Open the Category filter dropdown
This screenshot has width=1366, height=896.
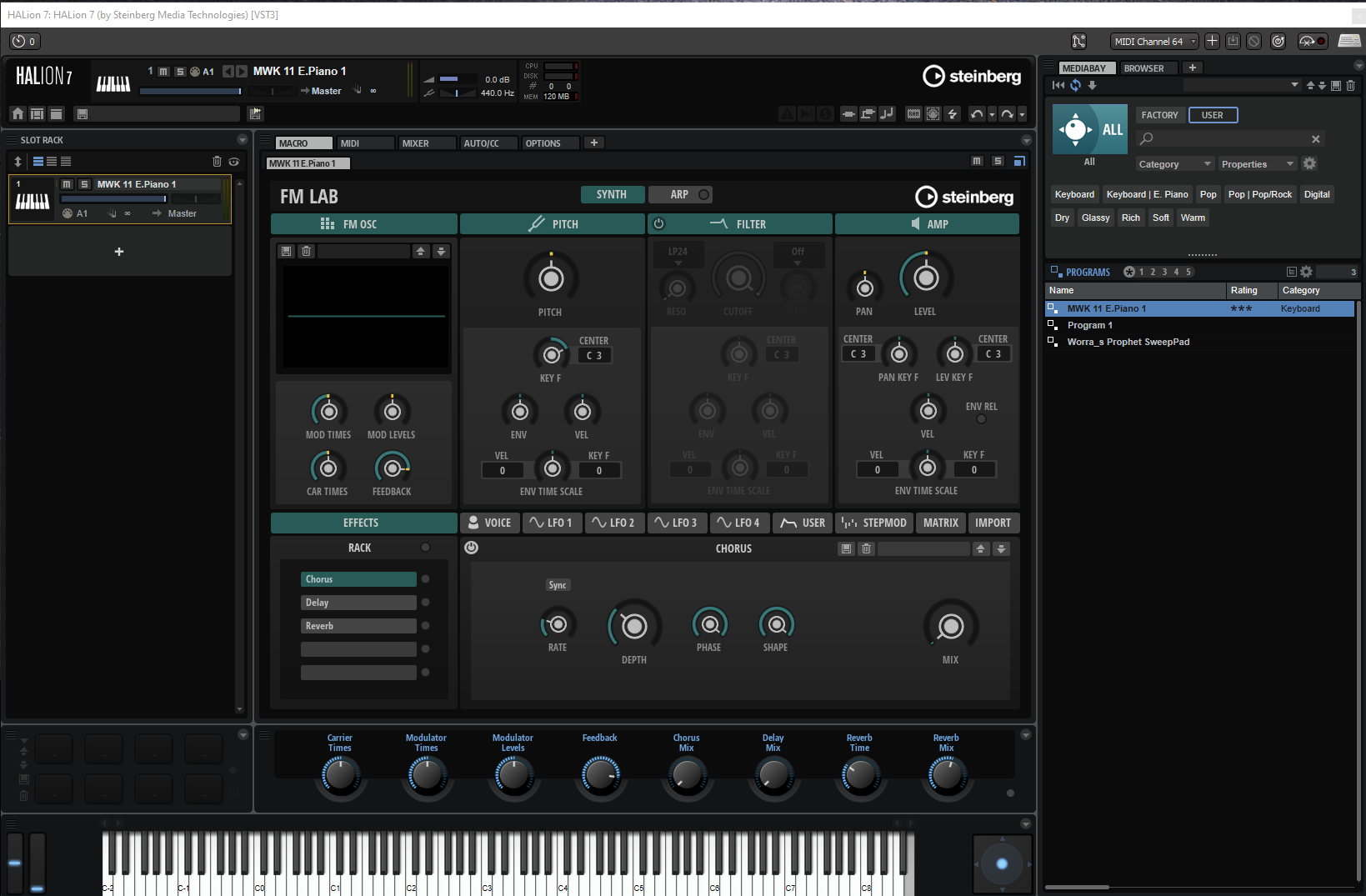[1174, 164]
